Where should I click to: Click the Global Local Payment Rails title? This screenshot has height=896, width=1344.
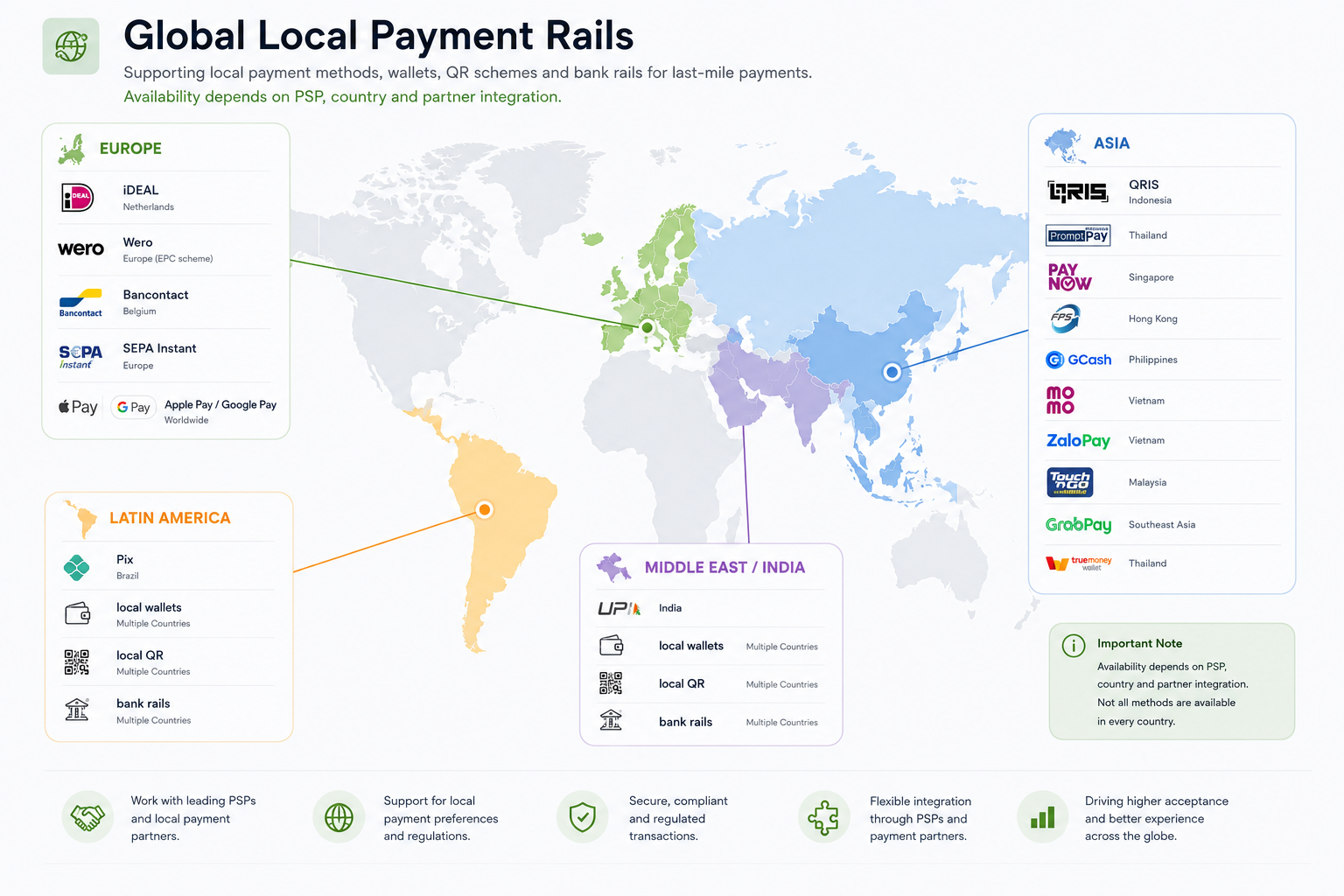pos(379,36)
